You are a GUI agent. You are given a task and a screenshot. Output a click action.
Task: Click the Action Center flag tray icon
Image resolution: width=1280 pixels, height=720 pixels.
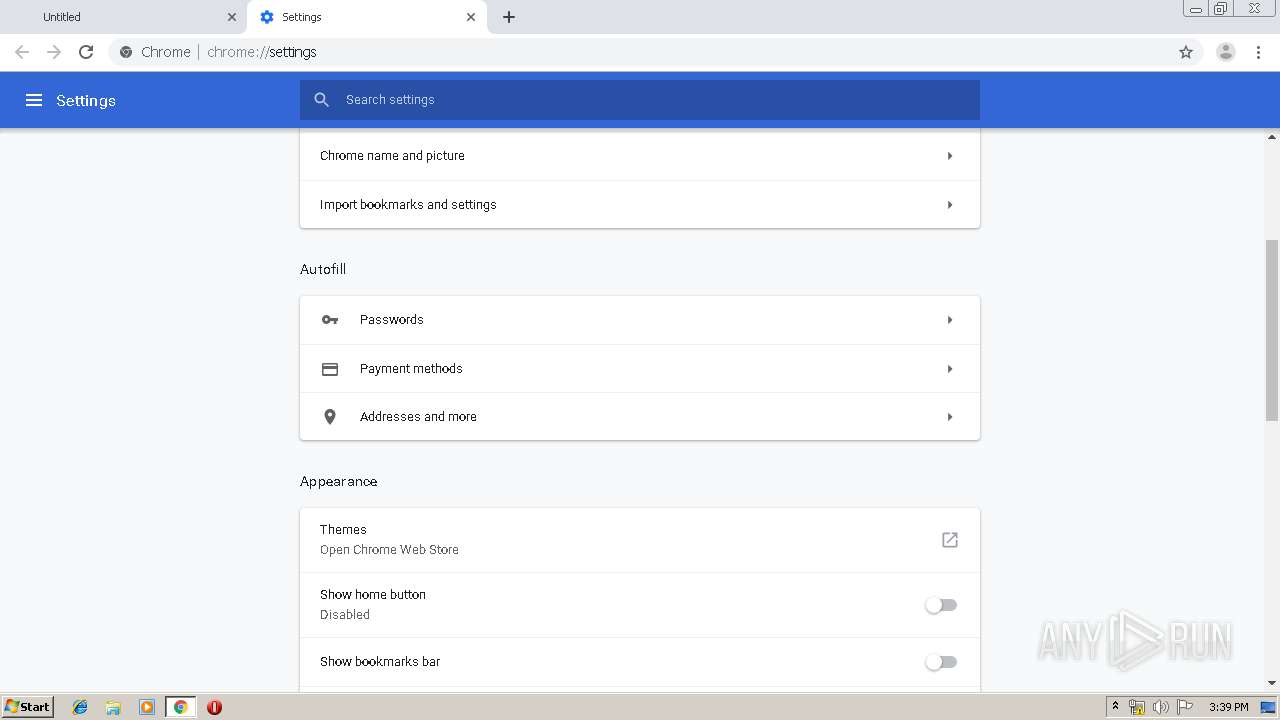pos(1185,707)
